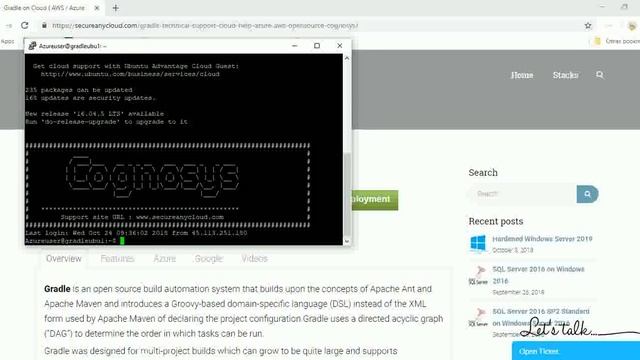Click the terminal scrollbar up arrow
This screenshot has height=360, width=640.
pyautogui.click(x=347, y=58)
